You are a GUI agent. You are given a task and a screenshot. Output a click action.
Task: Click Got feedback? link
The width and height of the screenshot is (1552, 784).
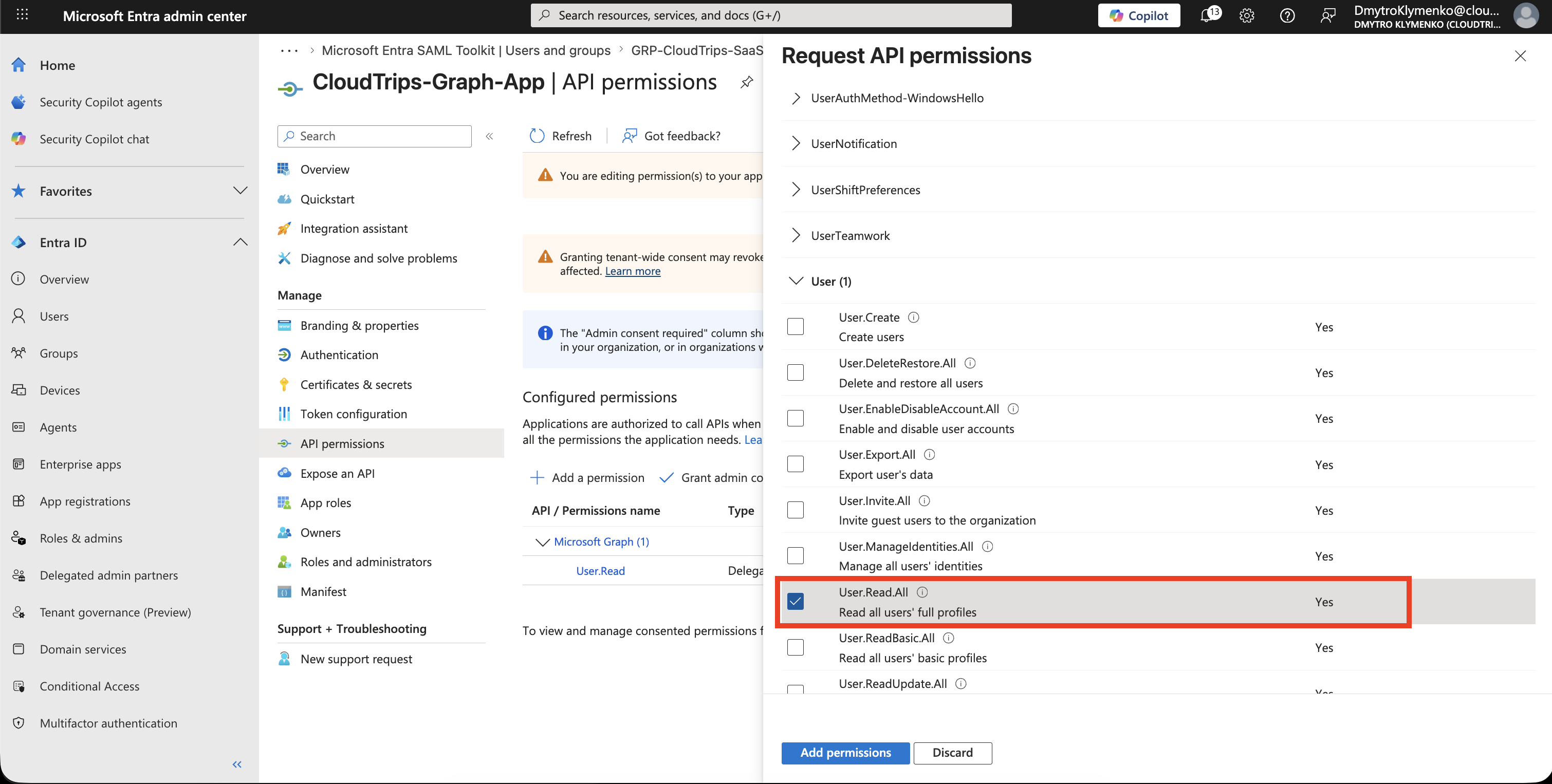pos(671,136)
